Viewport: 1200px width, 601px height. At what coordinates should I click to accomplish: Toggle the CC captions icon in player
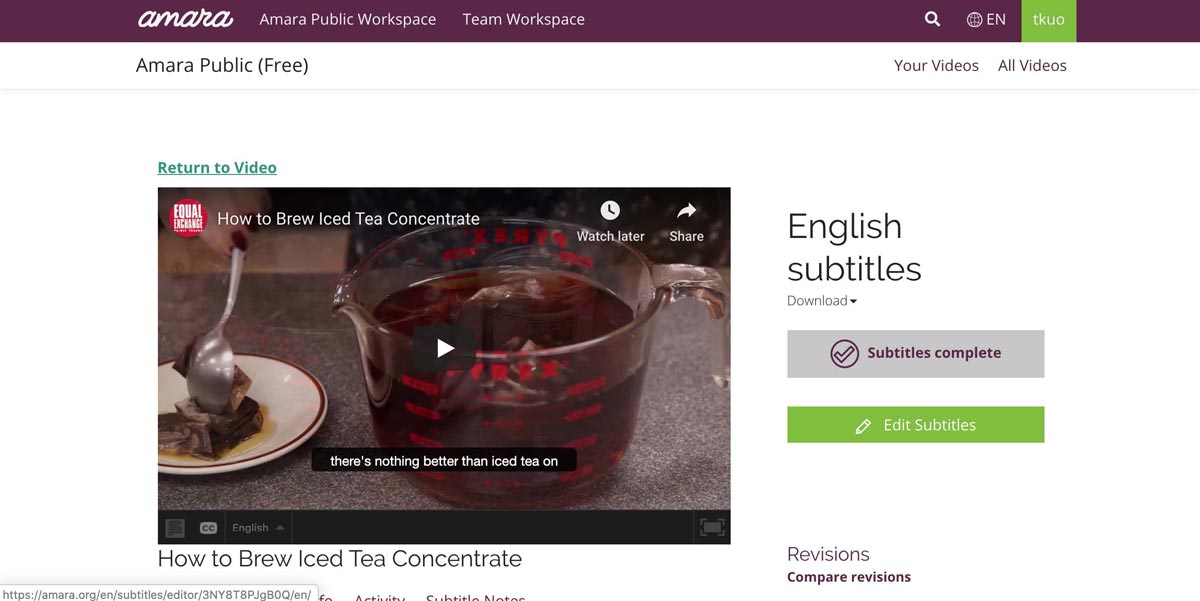[208, 528]
